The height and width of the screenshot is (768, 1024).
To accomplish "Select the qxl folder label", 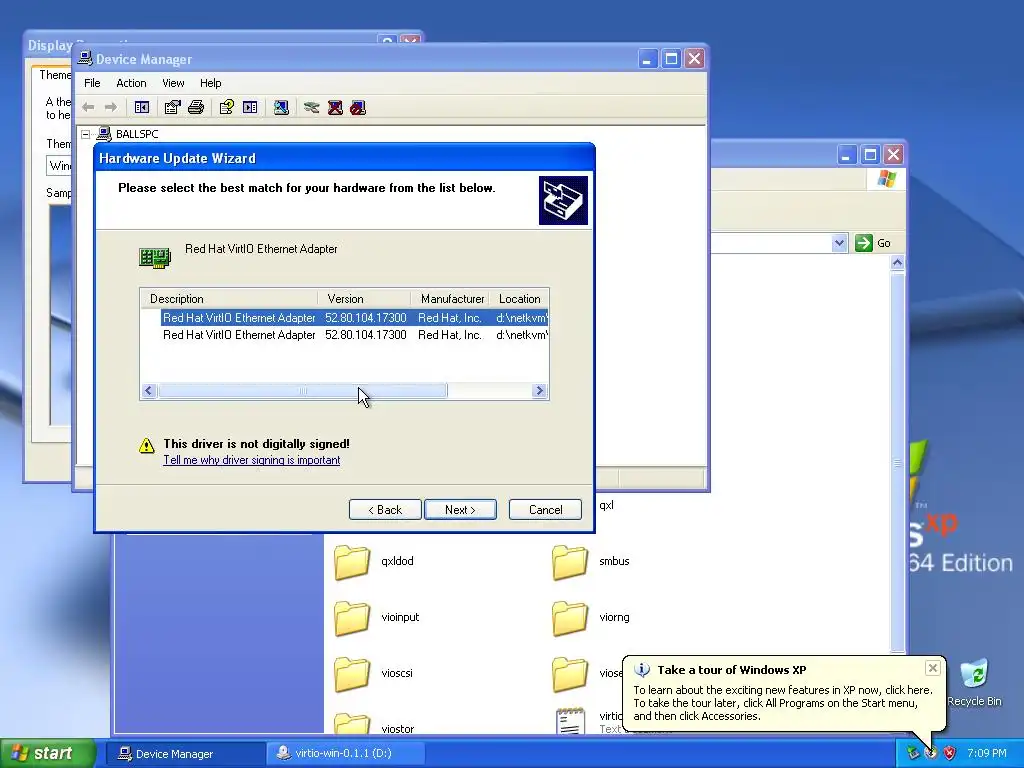I will [606, 505].
